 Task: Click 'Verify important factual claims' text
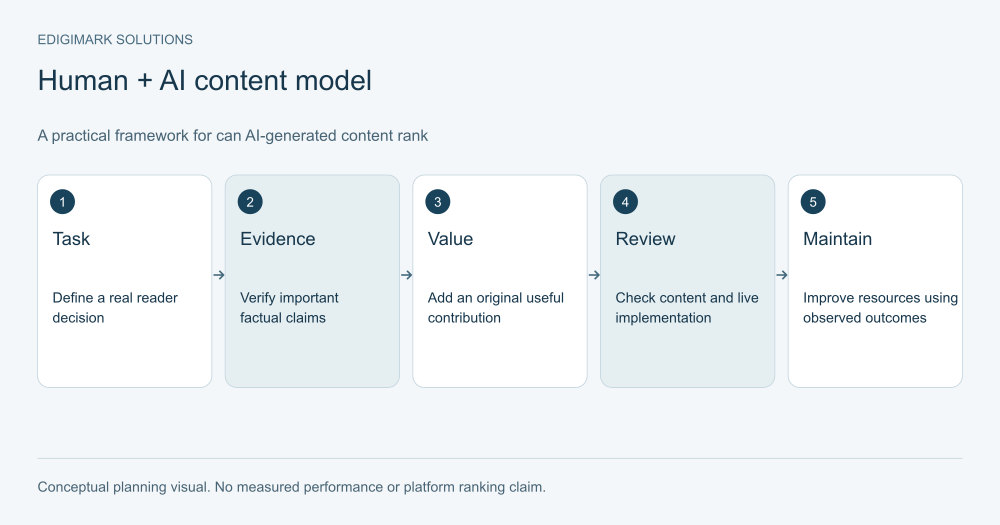click(289, 307)
